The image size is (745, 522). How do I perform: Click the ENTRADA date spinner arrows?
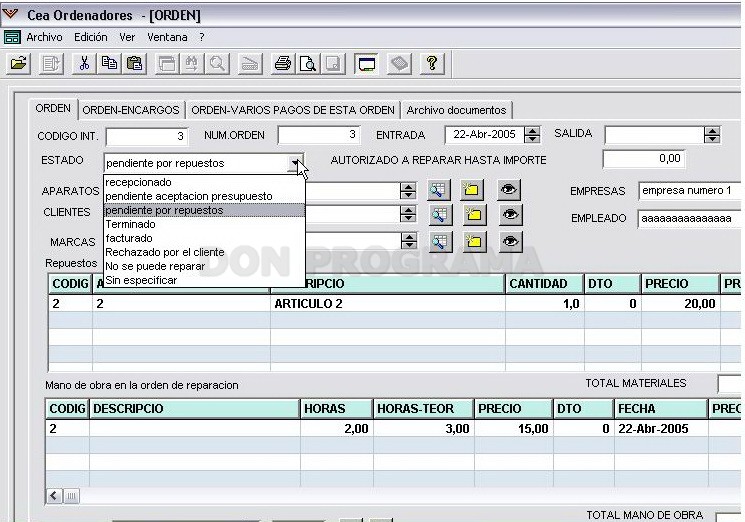click(532, 135)
